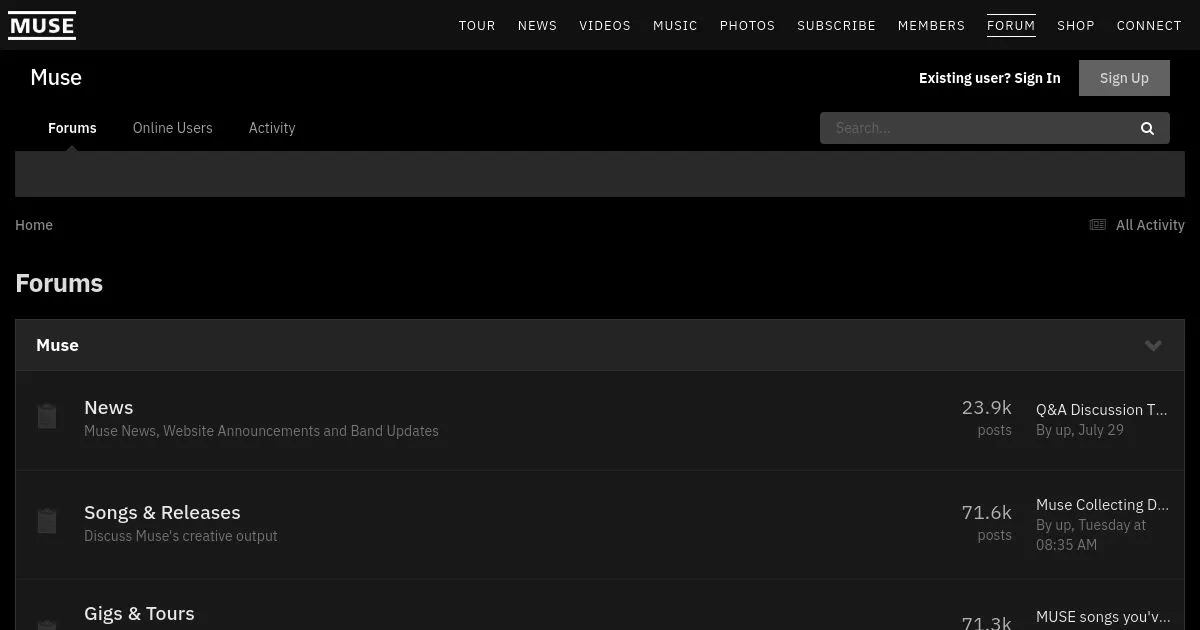
Task: Open the MUSE songs you've latest topic
Action: pos(1103,617)
